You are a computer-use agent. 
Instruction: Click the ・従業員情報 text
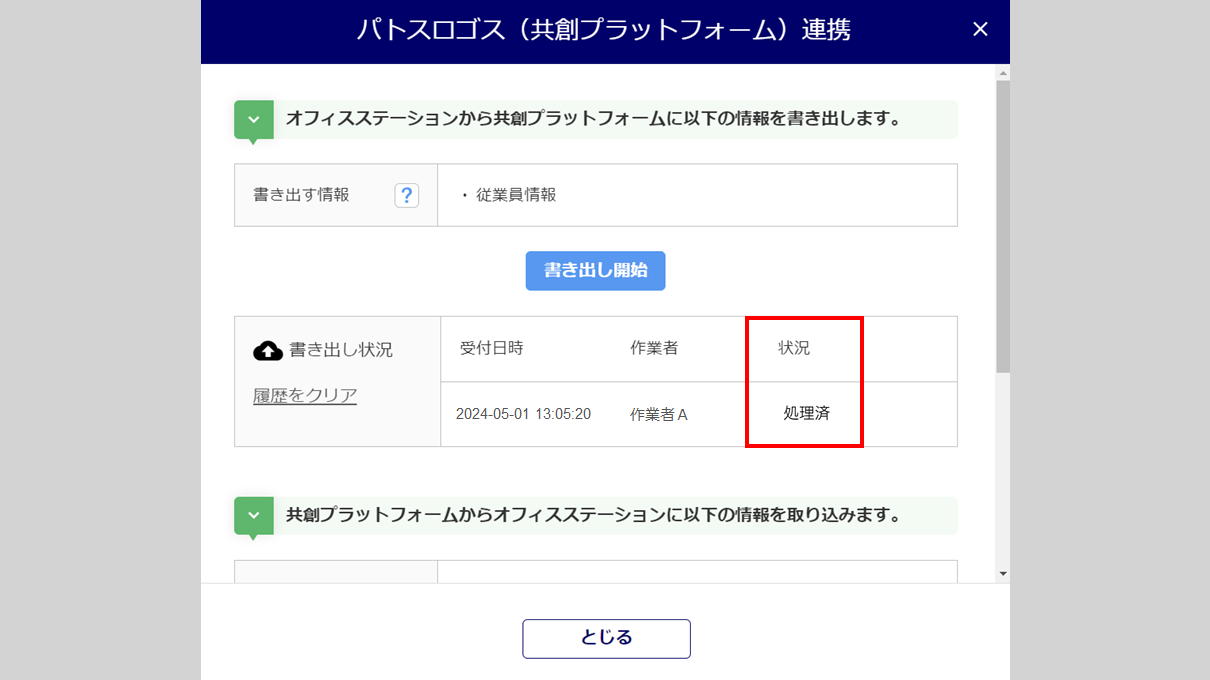(x=507, y=195)
